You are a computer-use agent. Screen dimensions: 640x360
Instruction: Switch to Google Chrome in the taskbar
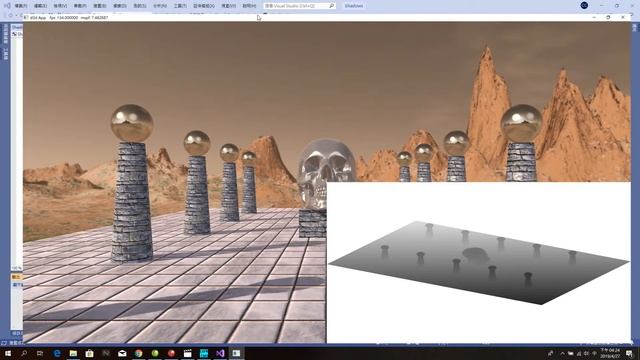[x=138, y=353]
